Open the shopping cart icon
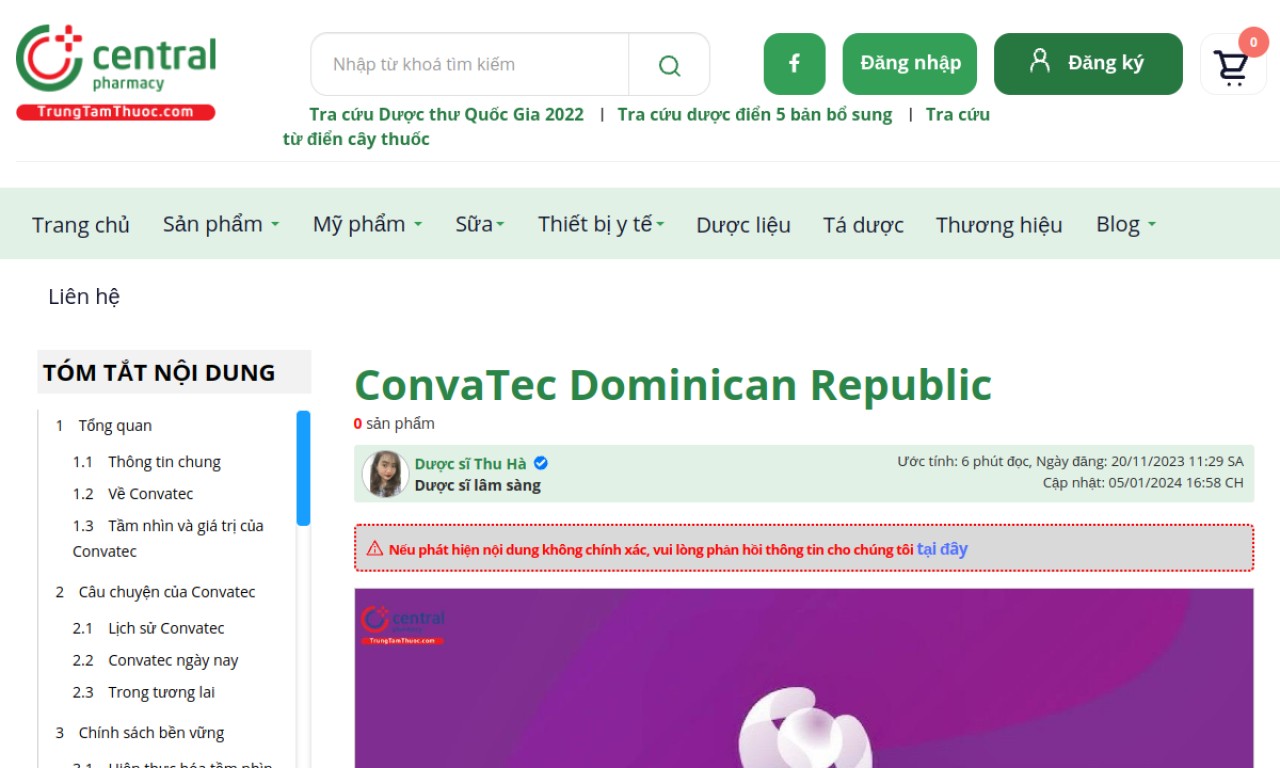 coord(1232,66)
